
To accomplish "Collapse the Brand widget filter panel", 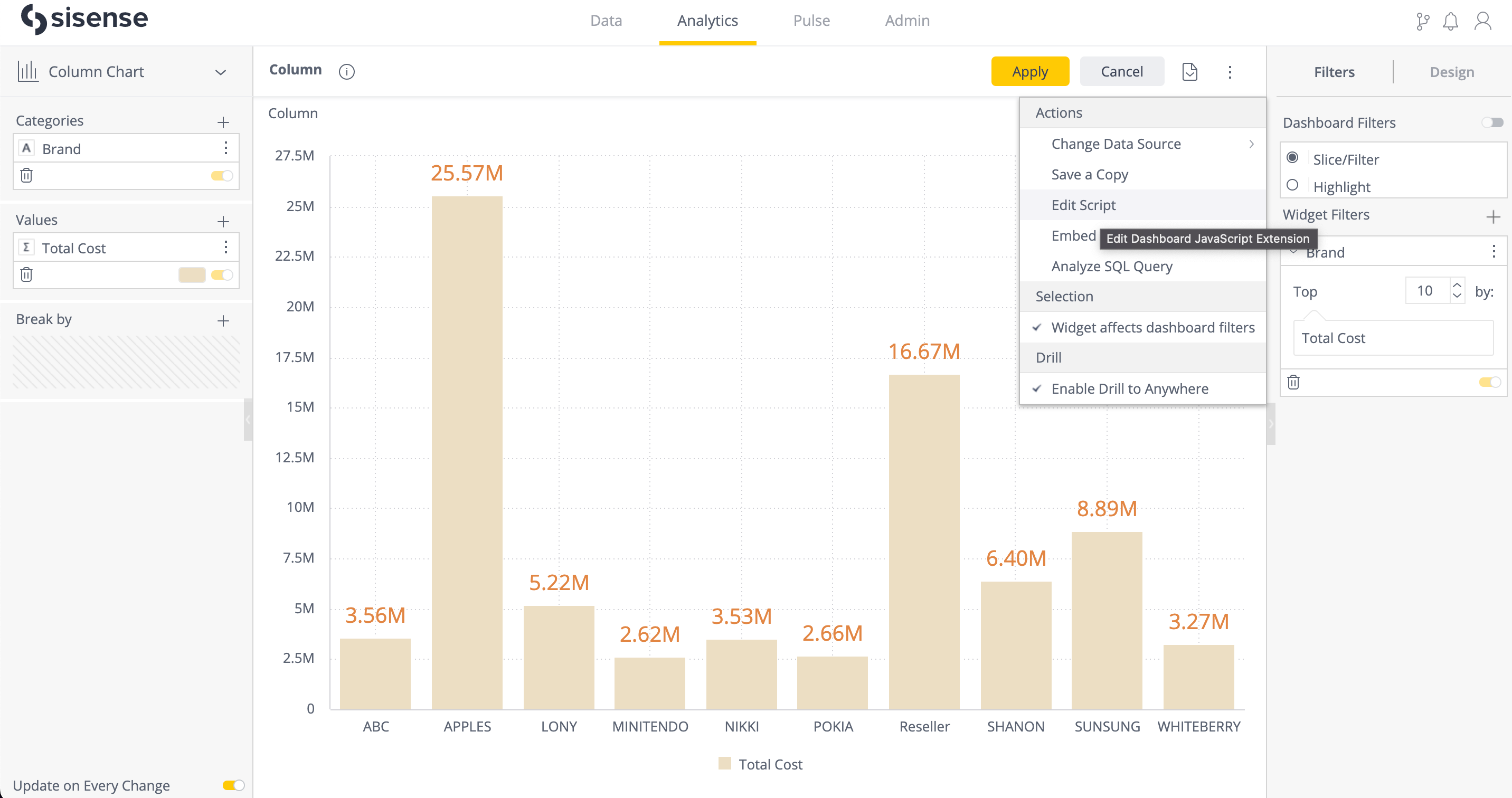I will point(1293,252).
